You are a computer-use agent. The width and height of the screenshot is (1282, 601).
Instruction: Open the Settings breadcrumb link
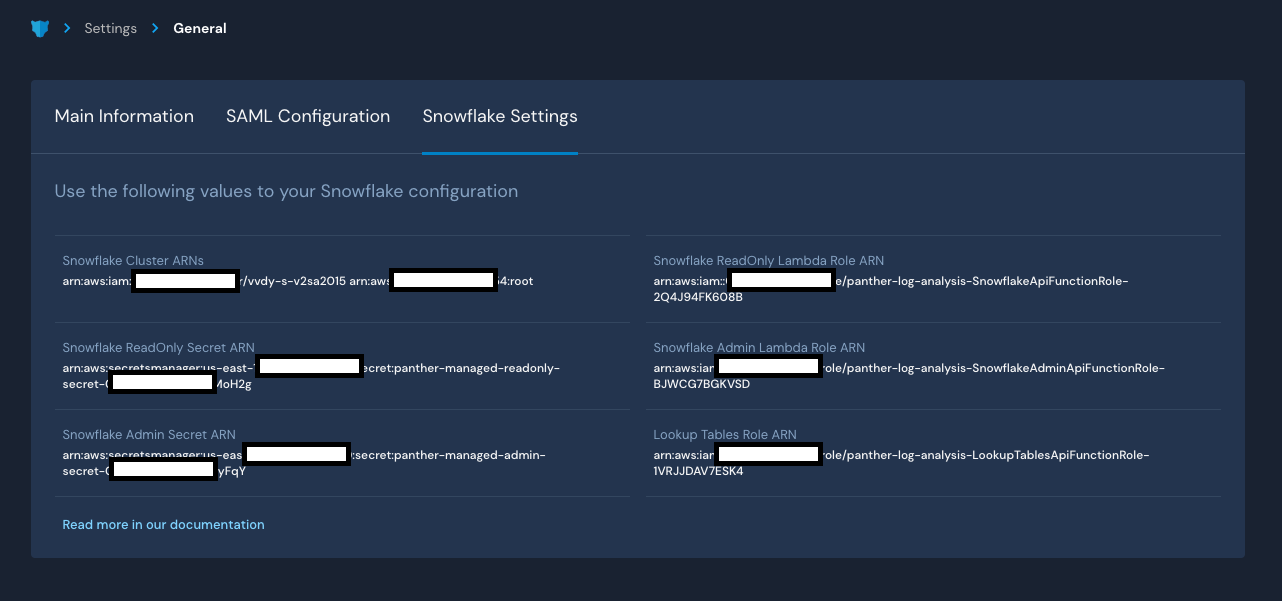(x=110, y=28)
